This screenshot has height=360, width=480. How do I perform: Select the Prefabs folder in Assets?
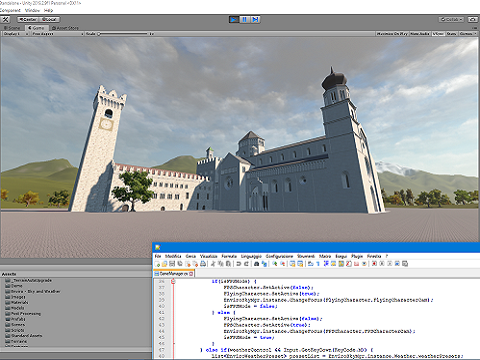(15, 319)
